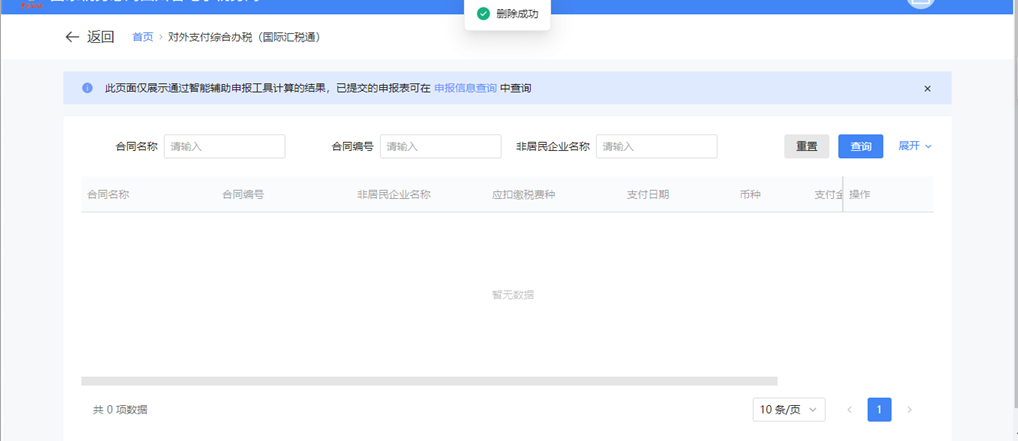Click the blue info icon in the notice banner

pyautogui.click(x=87, y=88)
